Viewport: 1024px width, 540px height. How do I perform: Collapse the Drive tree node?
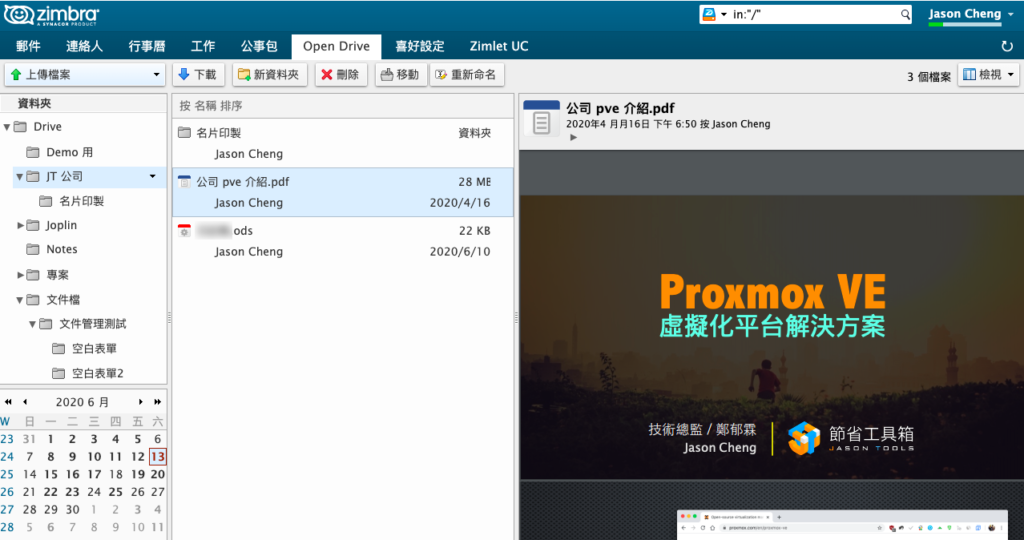point(7,127)
